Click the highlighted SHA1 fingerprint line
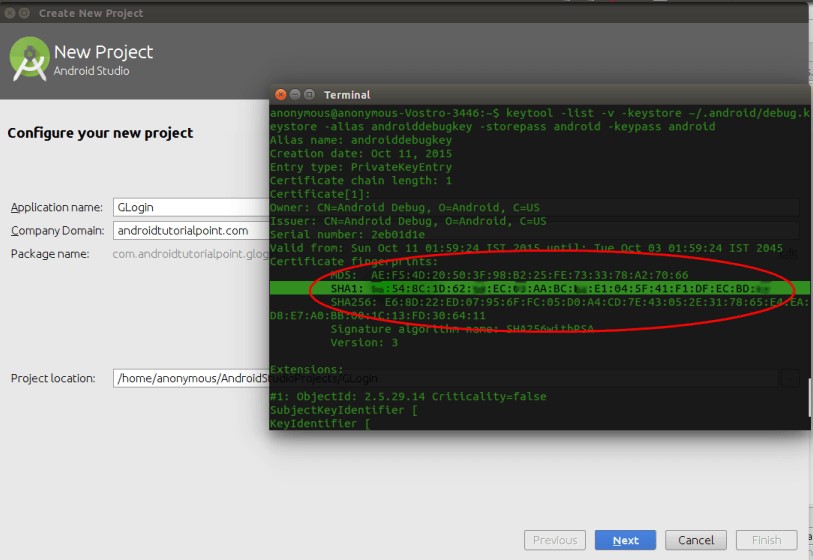 [x=539, y=288]
